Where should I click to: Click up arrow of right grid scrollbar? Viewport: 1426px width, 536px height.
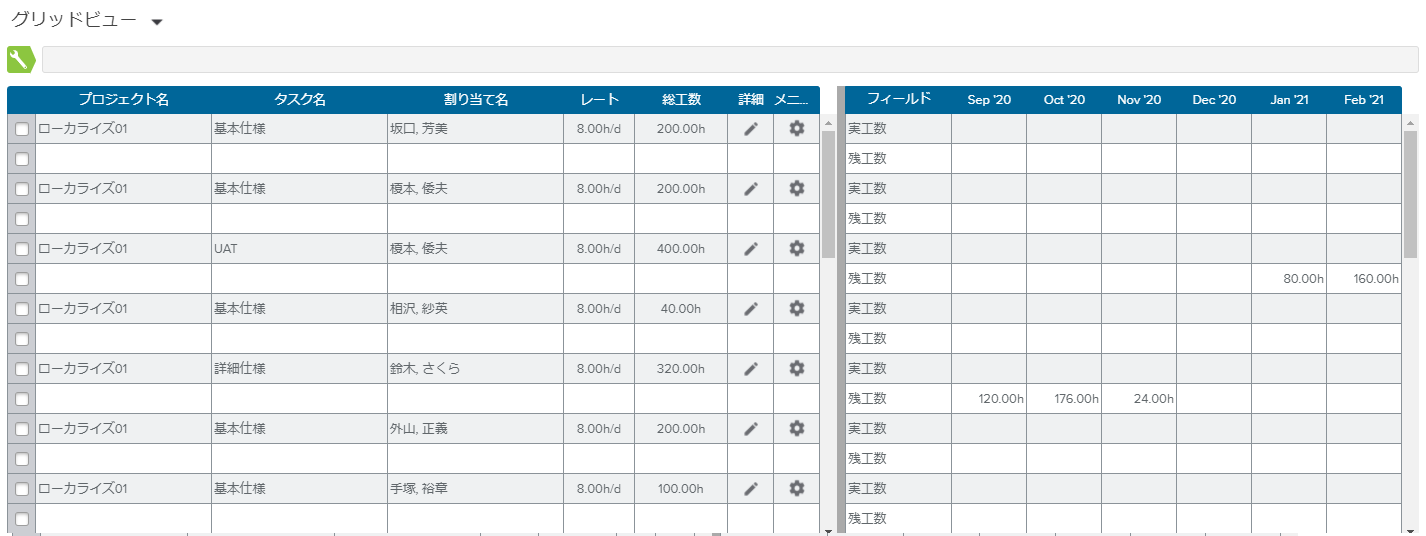(x=1411, y=124)
